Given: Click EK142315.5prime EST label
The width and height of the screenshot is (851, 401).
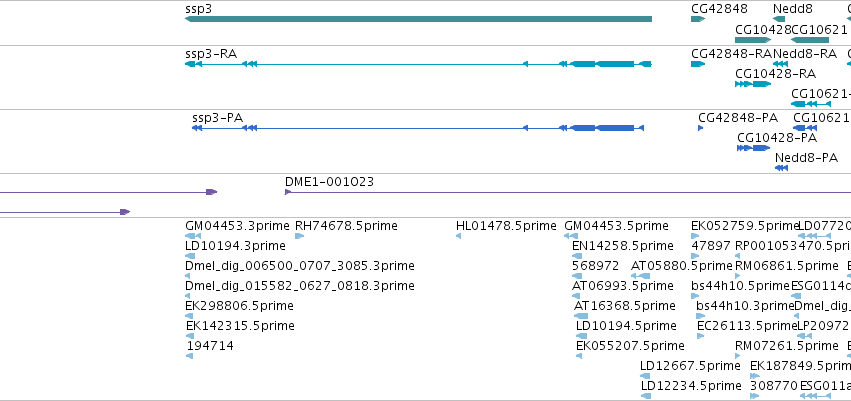Looking at the screenshot, I should click(x=240, y=326).
